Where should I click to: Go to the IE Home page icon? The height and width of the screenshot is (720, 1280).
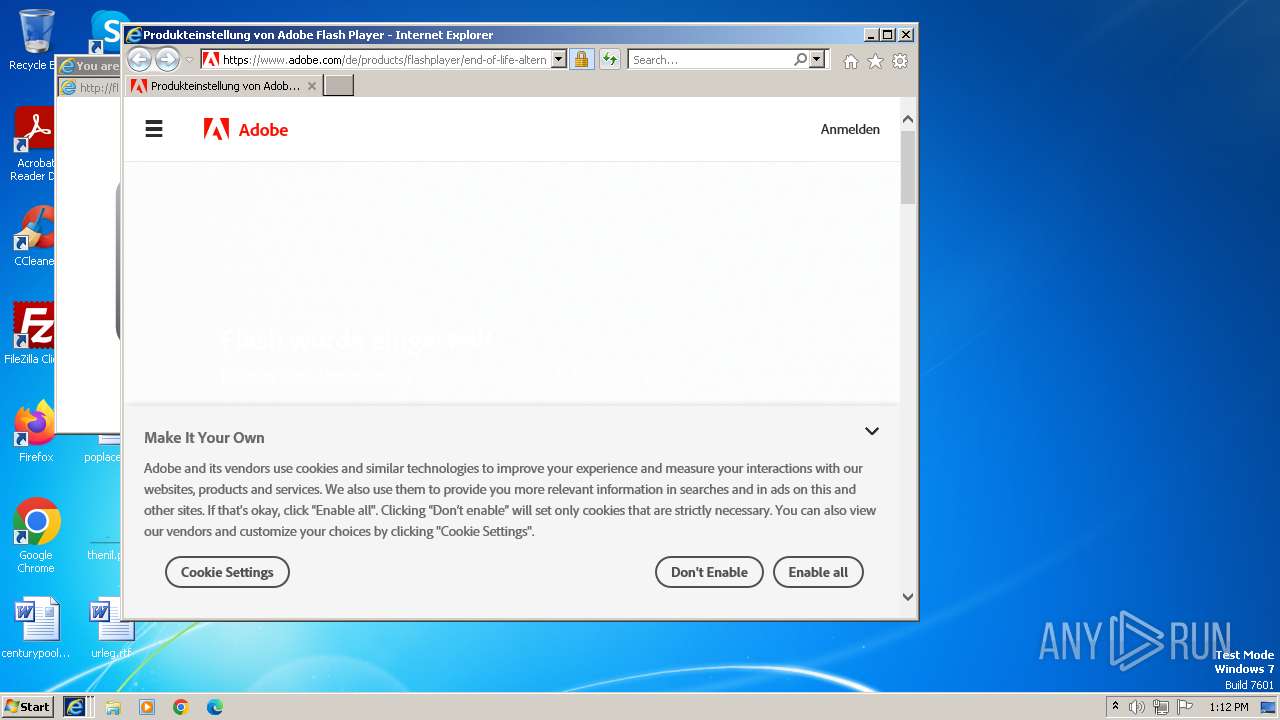tap(851, 61)
